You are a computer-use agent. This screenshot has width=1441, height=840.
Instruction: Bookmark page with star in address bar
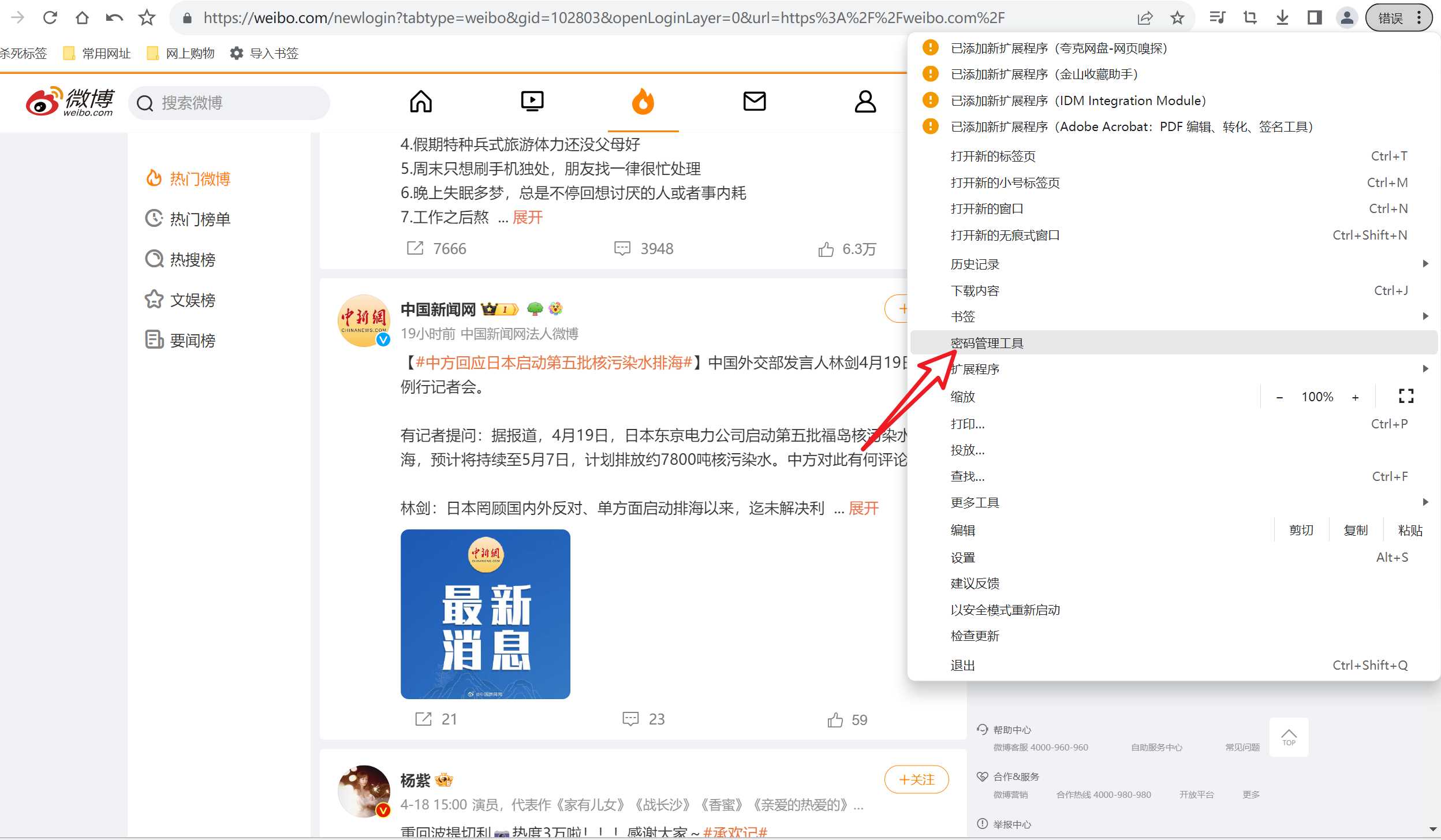(1178, 18)
